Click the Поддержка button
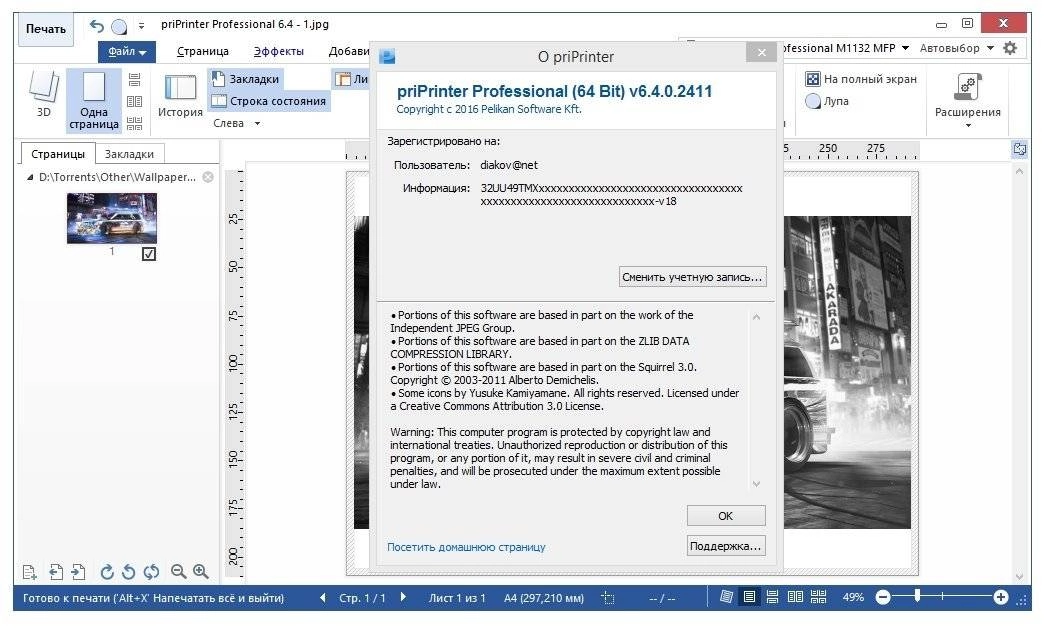This screenshot has width=1049, height=630. coord(726,546)
